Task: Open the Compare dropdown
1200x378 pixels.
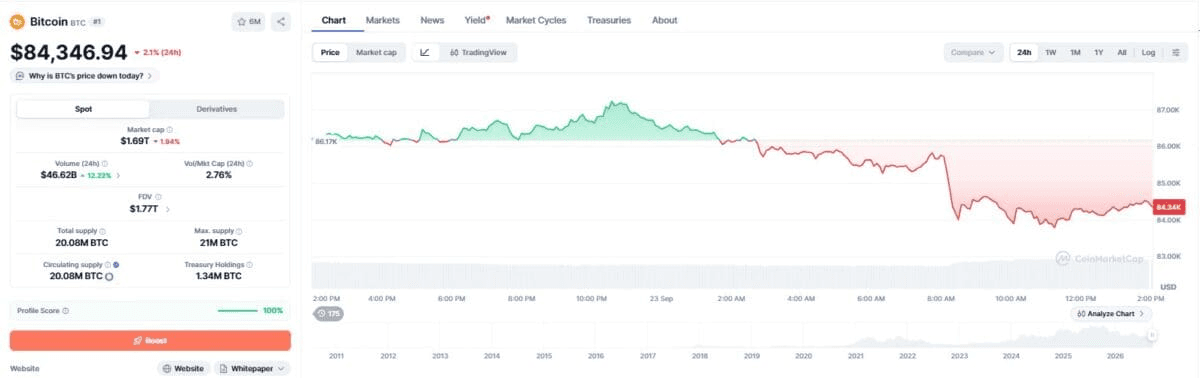Action: pos(973,52)
